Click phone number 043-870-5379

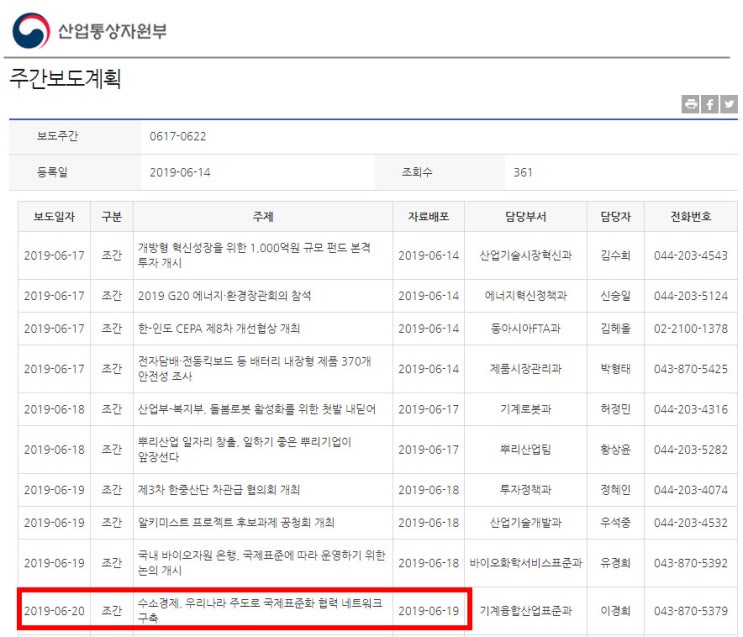(690, 610)
